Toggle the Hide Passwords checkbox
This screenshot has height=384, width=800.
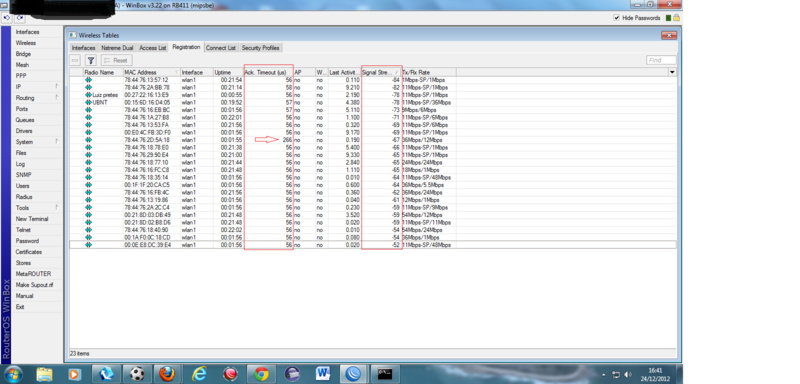(x=617, y=18)
